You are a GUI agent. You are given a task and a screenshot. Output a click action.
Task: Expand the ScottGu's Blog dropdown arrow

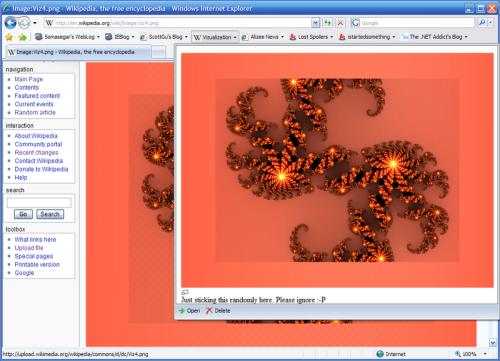tap(186, 37)
